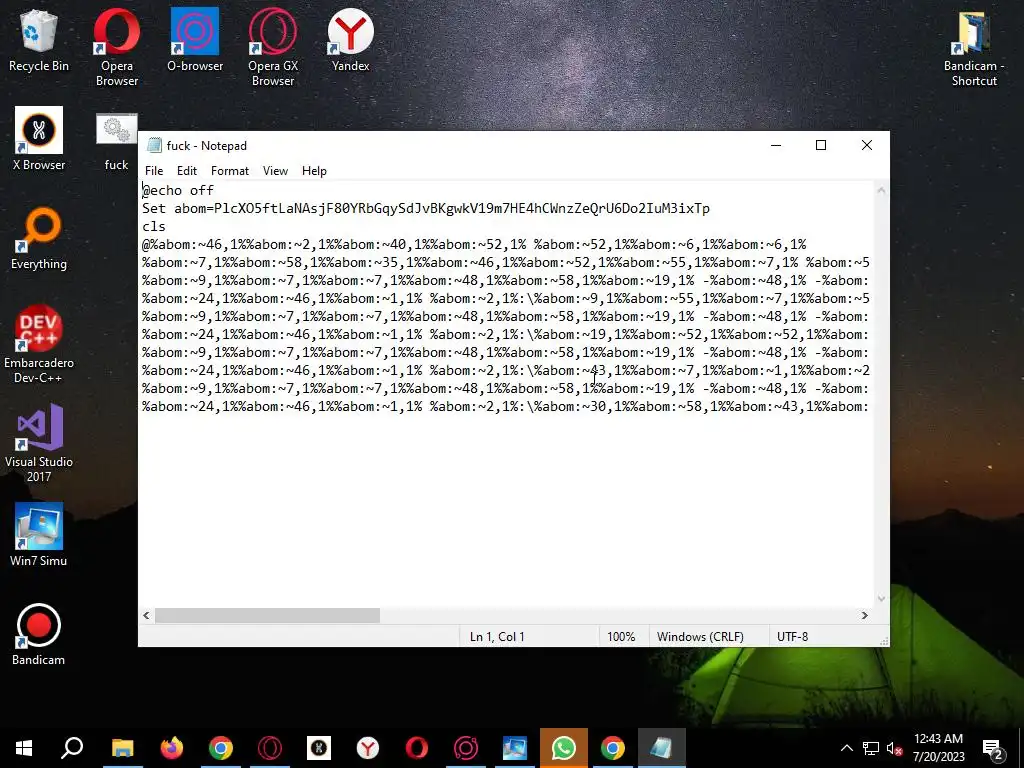Open the View menu in Notepad
The width and height of the screenshot is (1024, 768).
(x=275, y=170)
